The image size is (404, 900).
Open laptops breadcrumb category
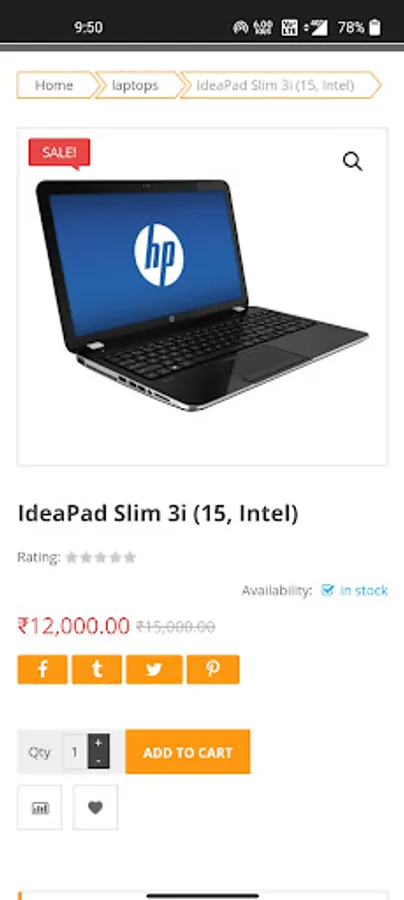[135, 86]
